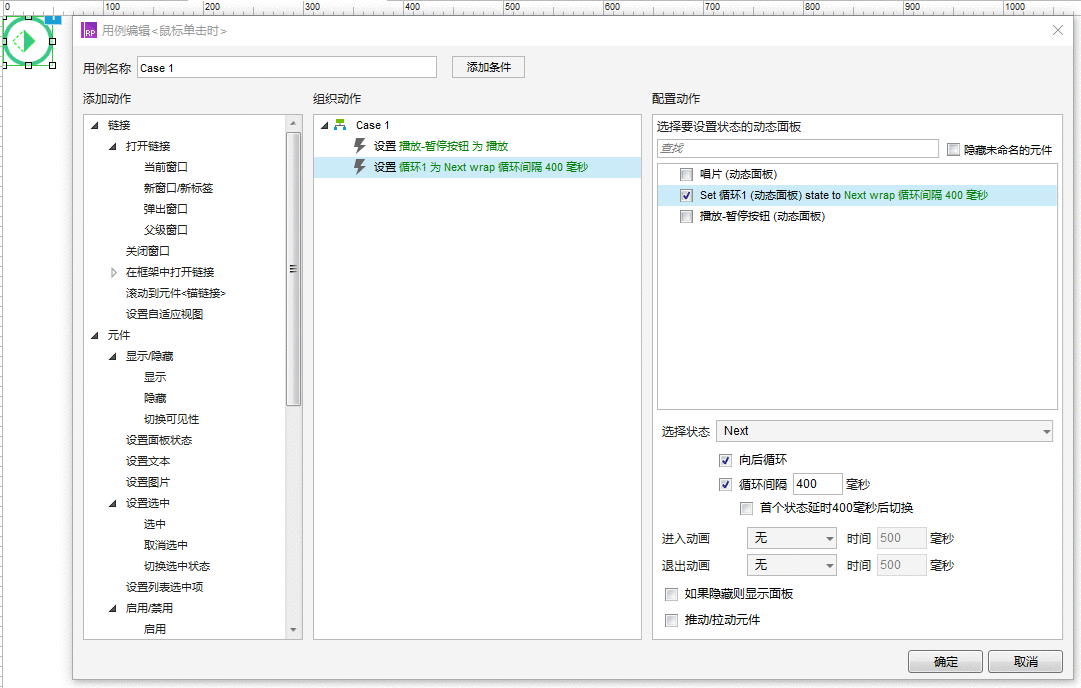Enable 首个状态延时400毫秒后切换 checkbox
Image resolution: width=1081 pixels, height=688 pixels.
pyautogui.click(x=746, y=508)
